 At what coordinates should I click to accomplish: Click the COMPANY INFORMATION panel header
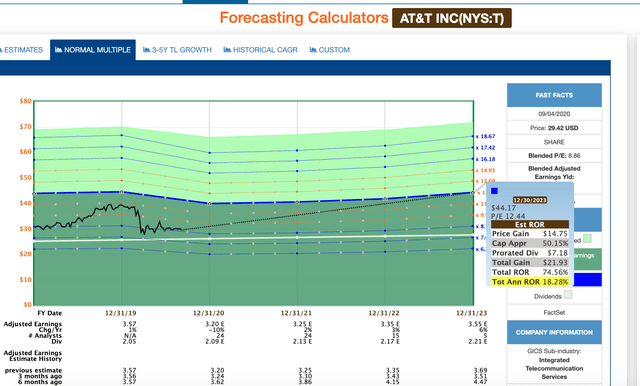tap(554, 332)
